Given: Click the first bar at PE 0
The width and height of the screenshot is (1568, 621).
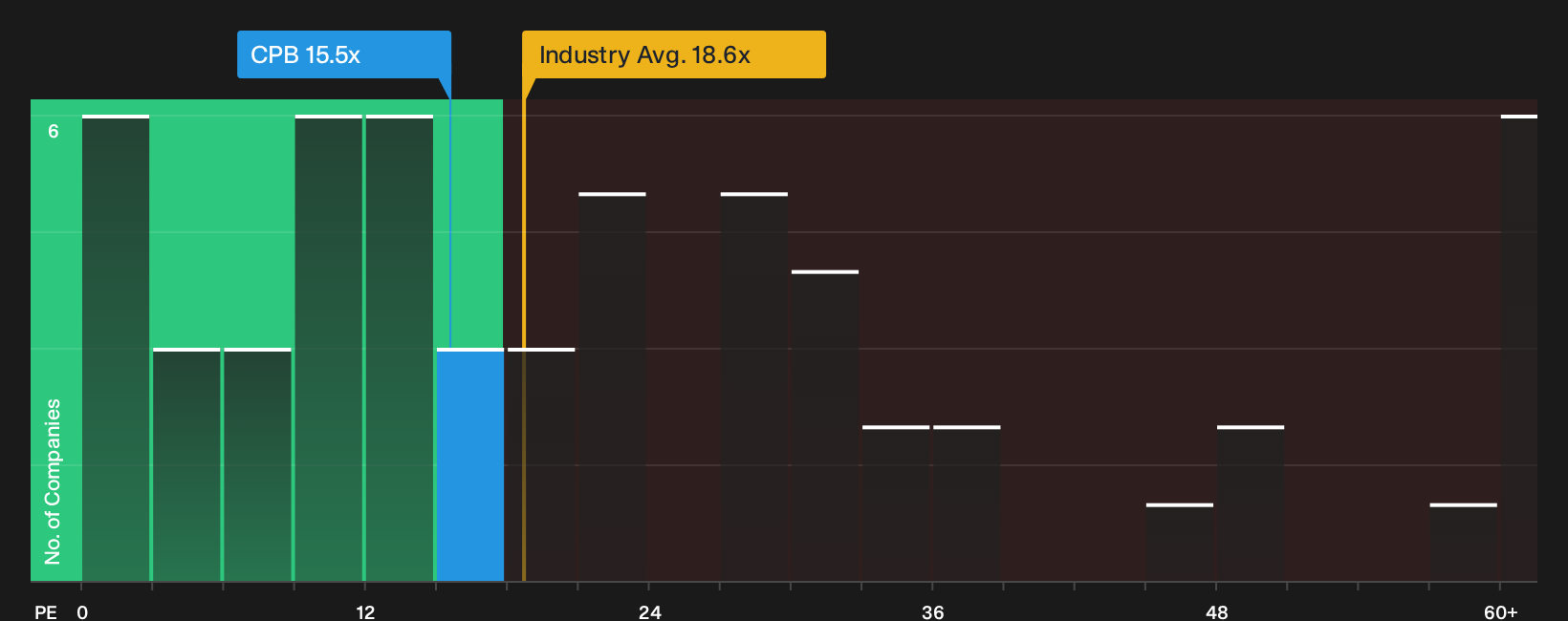Looking at the screenshot, I should (x=116, y=348).
